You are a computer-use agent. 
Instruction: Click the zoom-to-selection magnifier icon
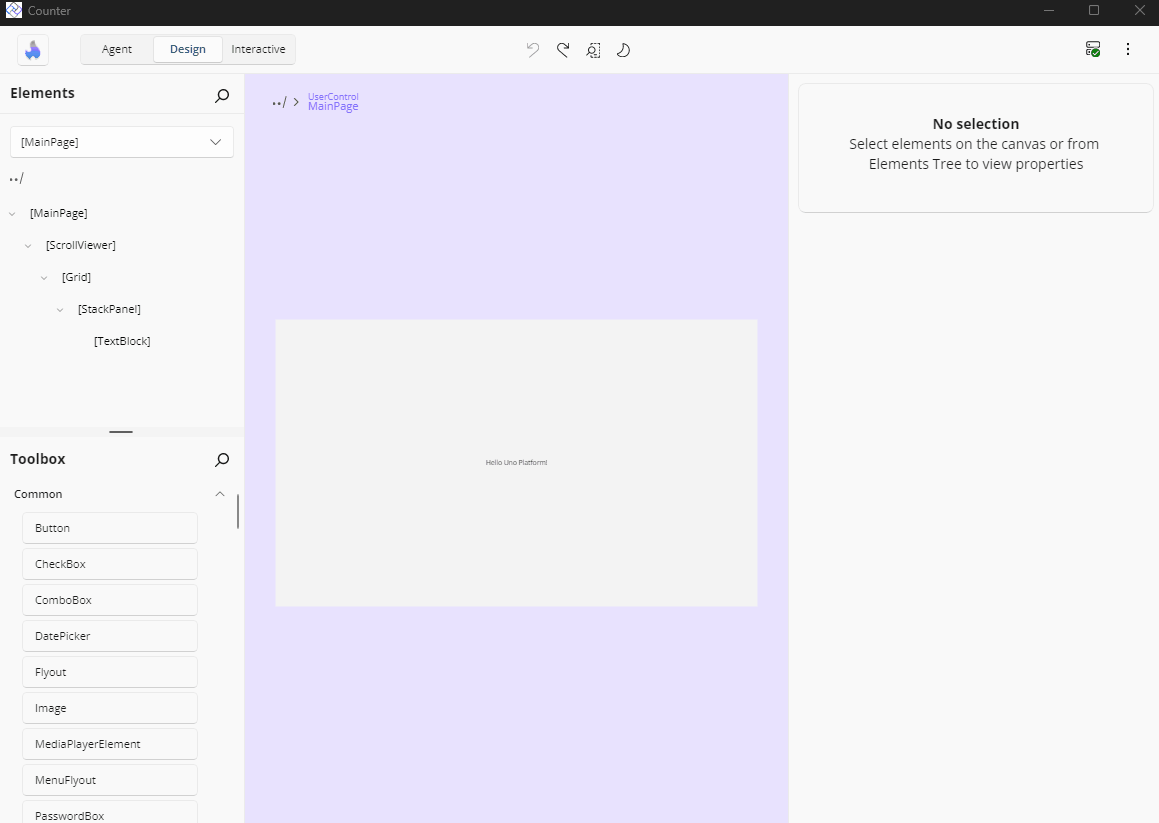pos(593,49)
